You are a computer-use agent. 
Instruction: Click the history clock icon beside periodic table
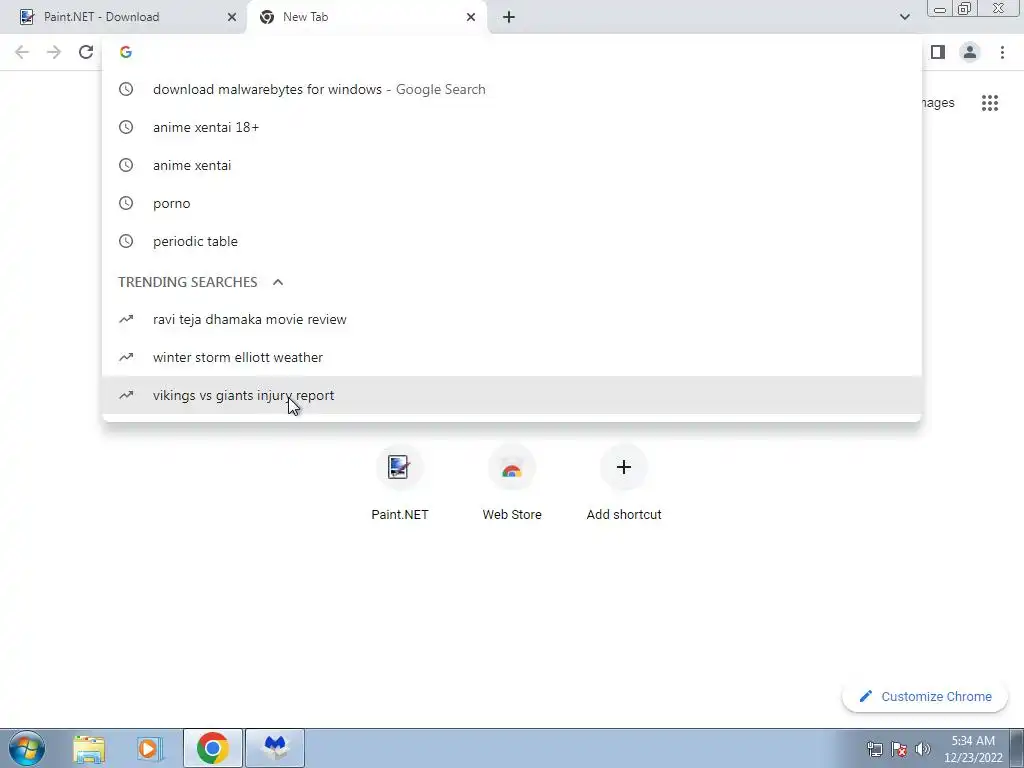(x=126, y=242)
